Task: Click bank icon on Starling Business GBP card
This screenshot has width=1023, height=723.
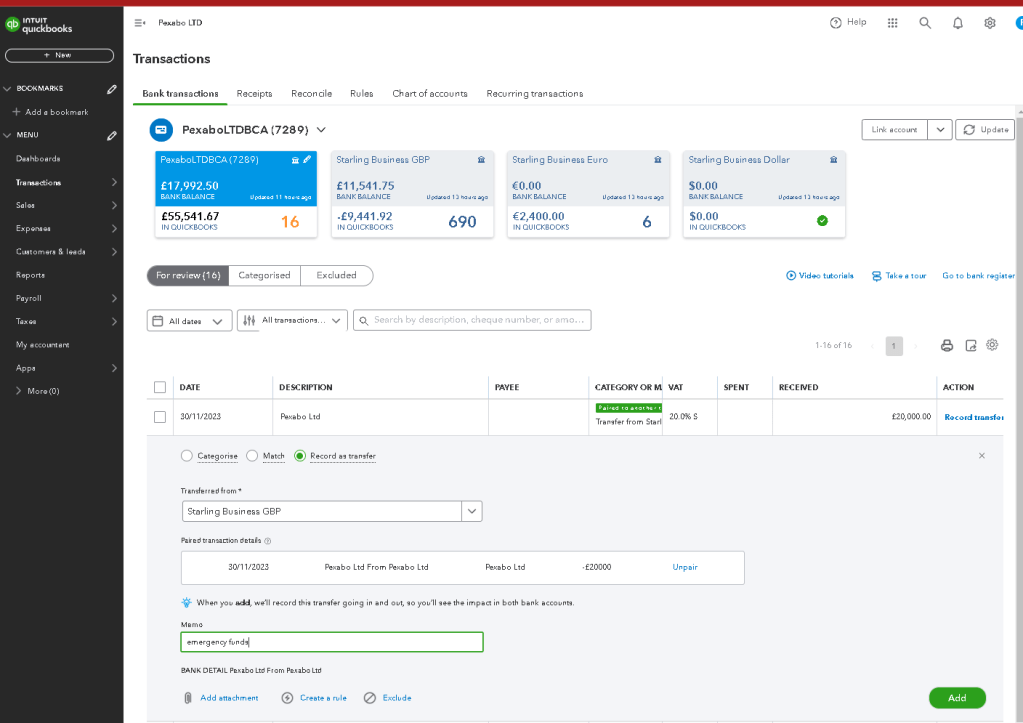Action: point(481,160)
